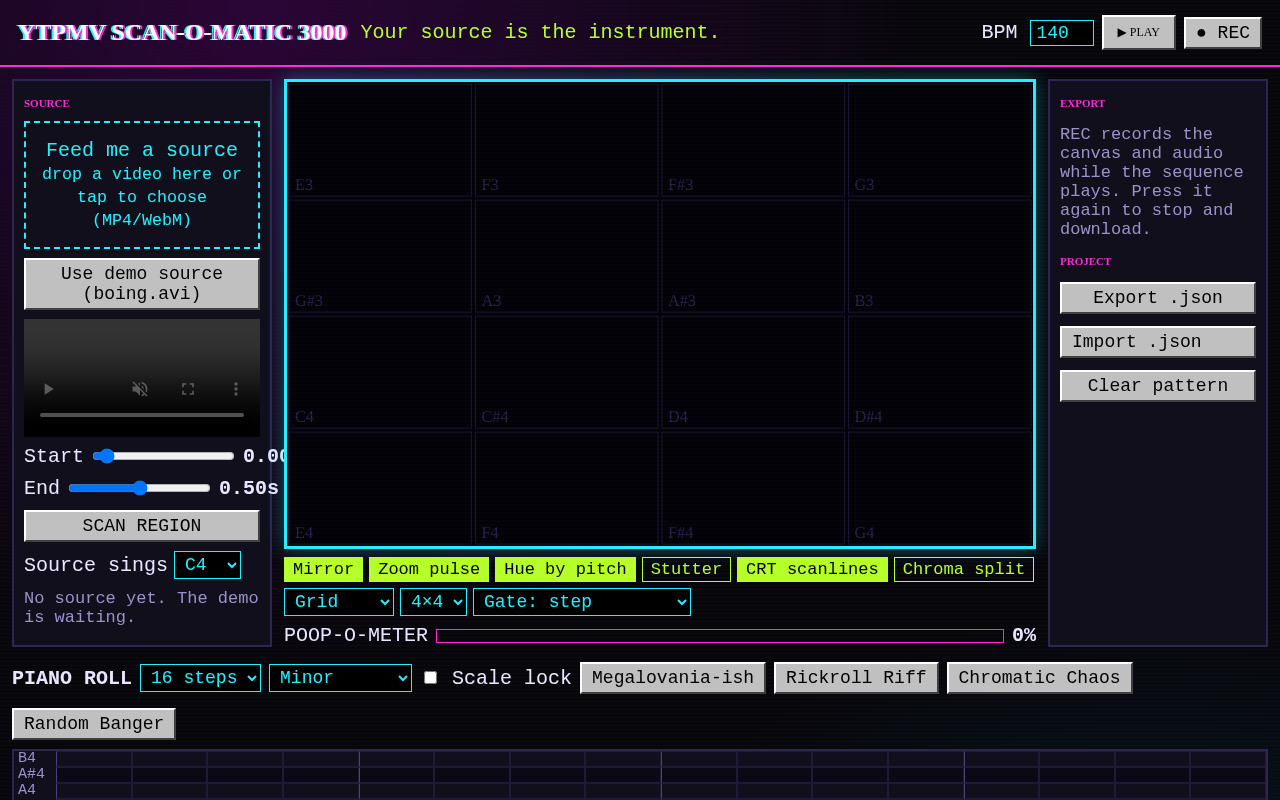Click the PLAY button
The image size is (1280, 800).
pos(1139,32)
